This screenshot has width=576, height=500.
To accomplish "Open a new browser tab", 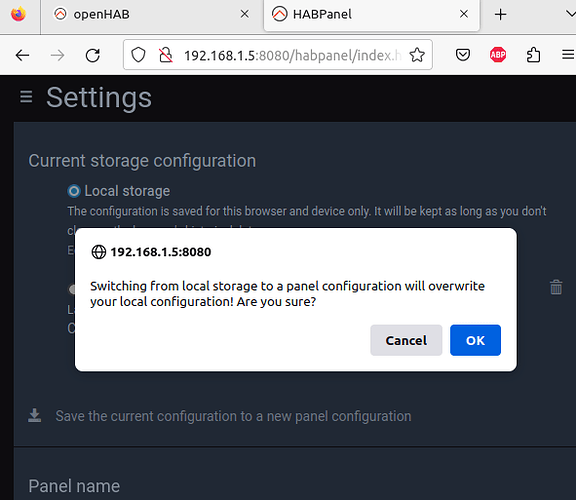I will click(x=500, y=15).
